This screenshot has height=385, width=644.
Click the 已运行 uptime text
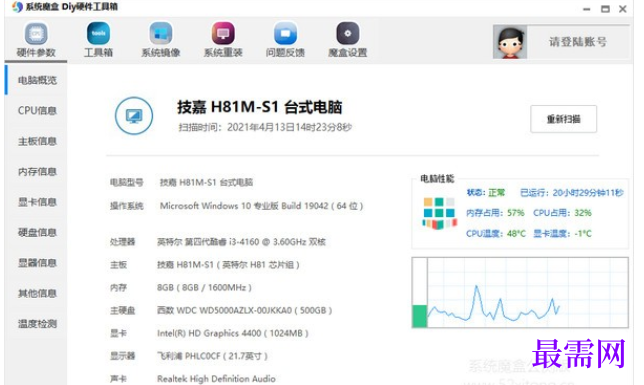pos(572,193)
